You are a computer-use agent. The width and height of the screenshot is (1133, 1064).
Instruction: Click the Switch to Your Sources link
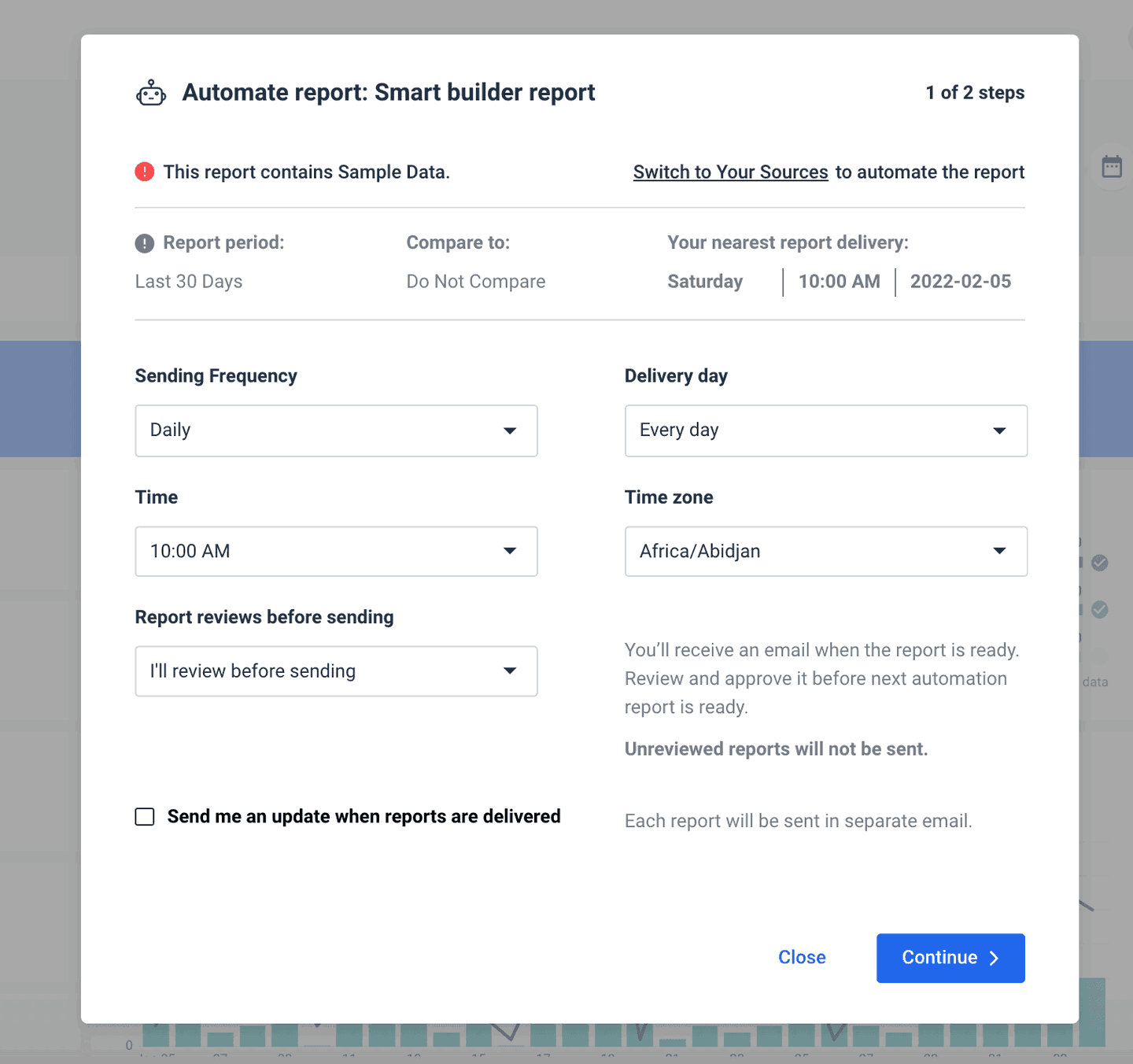(x=730, y=172)
